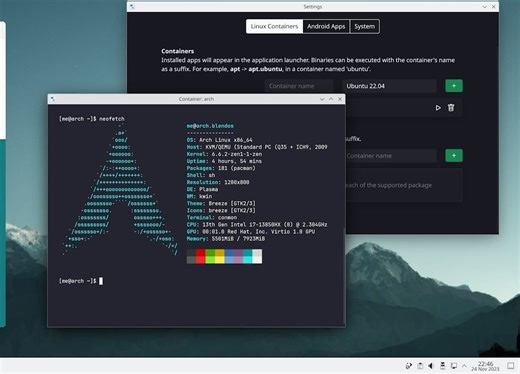Expand hidden system tray icons arrow
Screen dimensions: 520x374
[x=464, y=366]
